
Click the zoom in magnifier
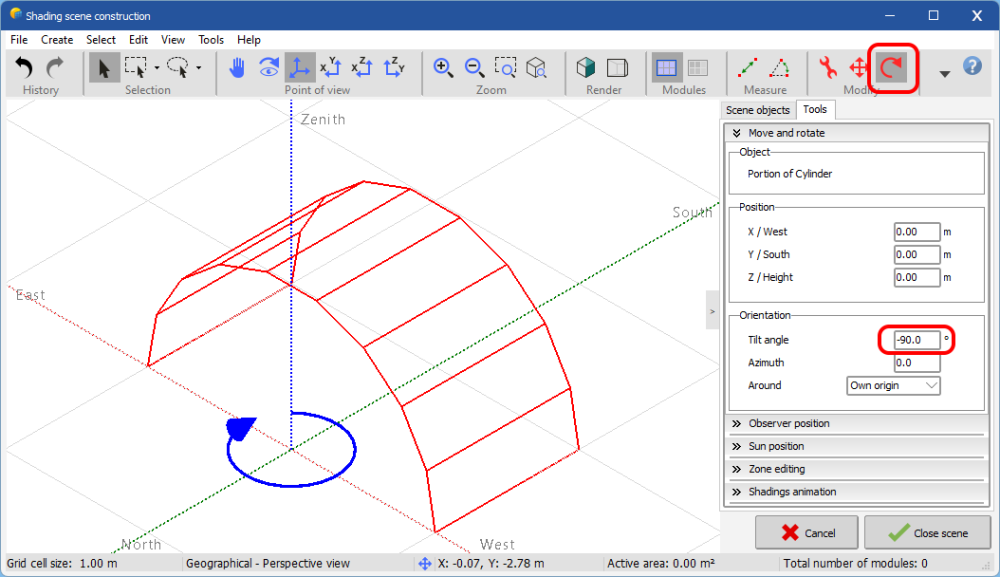click(443, 68)
